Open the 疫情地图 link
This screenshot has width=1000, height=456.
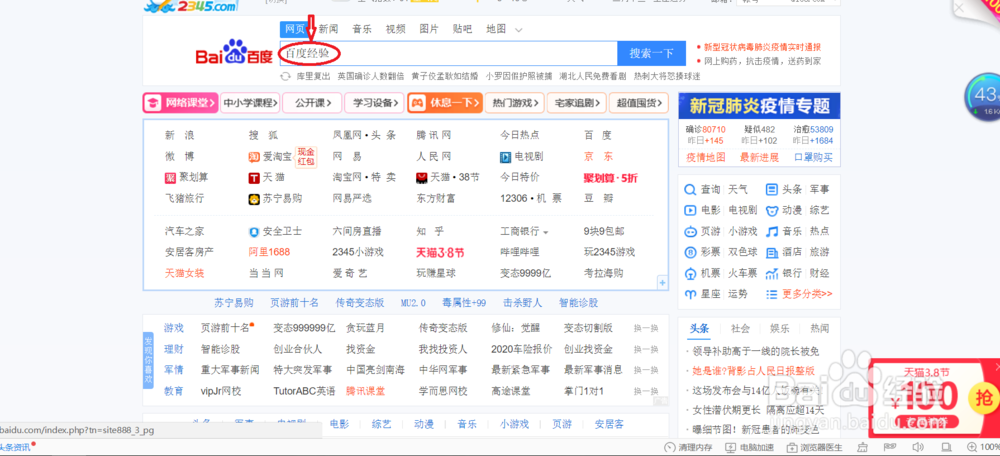pyautogui.click(x=705, y=158)
